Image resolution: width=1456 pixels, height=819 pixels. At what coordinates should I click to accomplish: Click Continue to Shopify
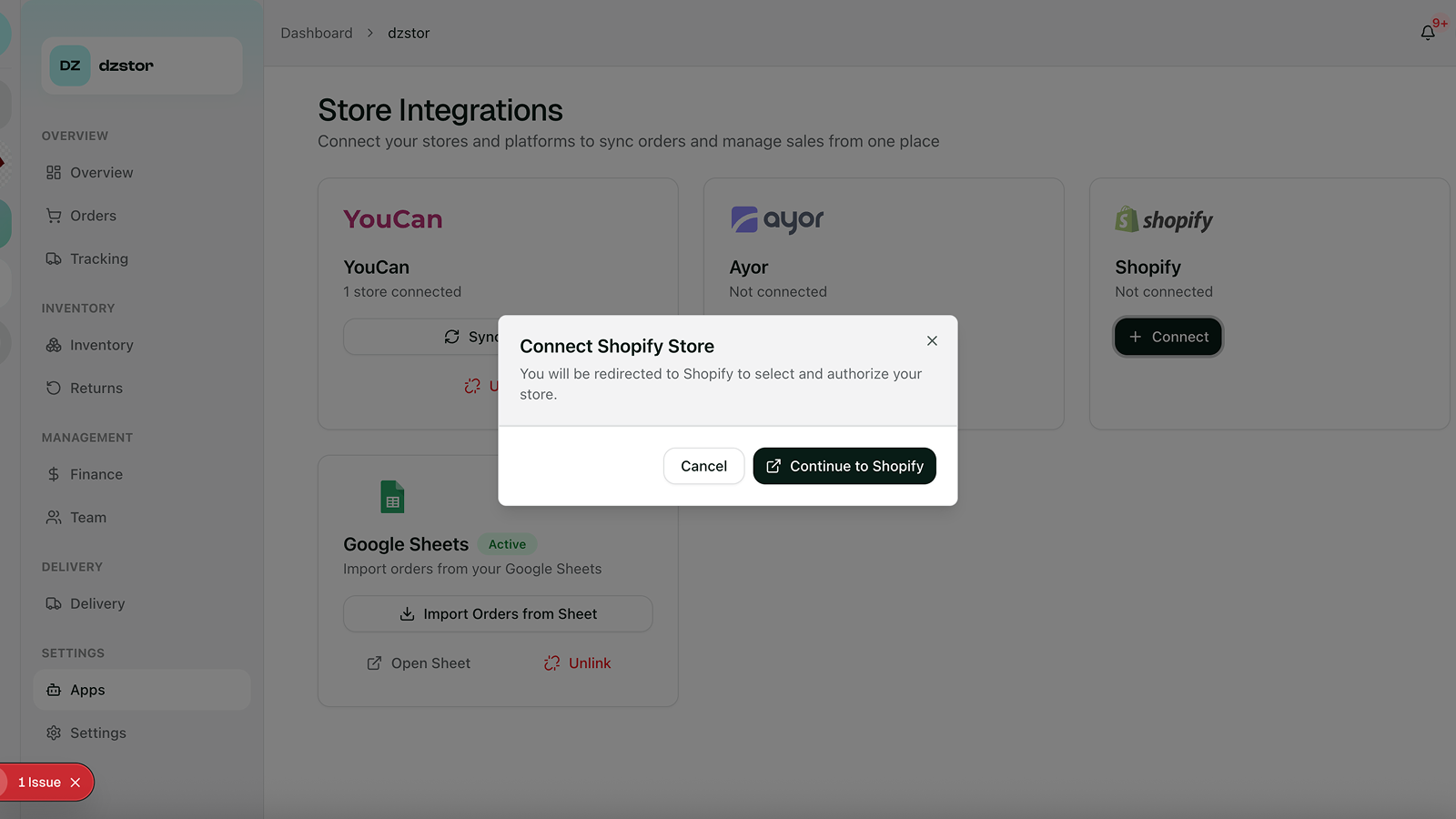click(x=844, y=466)
